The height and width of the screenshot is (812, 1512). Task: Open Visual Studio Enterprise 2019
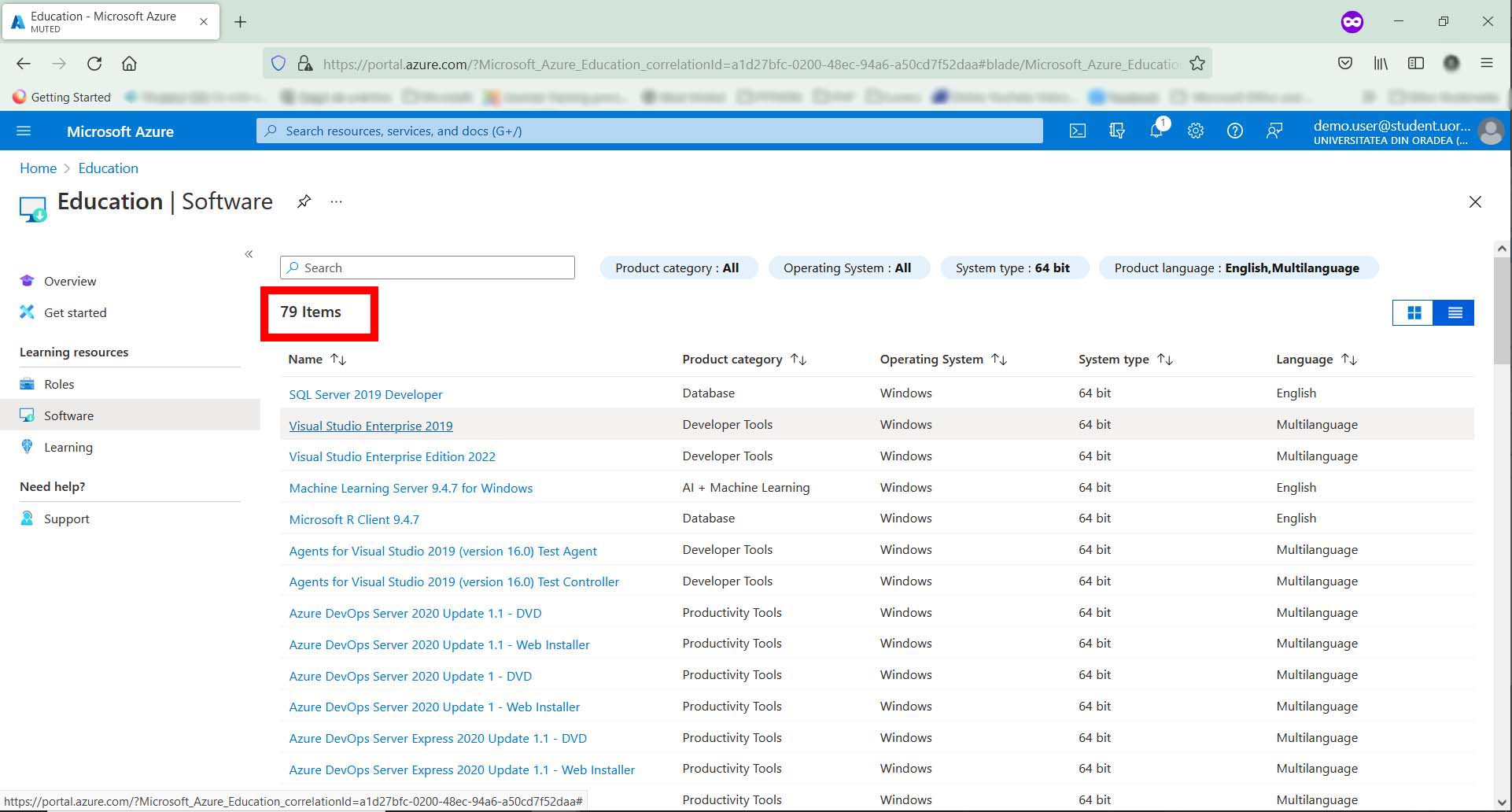tap(371, 426)
